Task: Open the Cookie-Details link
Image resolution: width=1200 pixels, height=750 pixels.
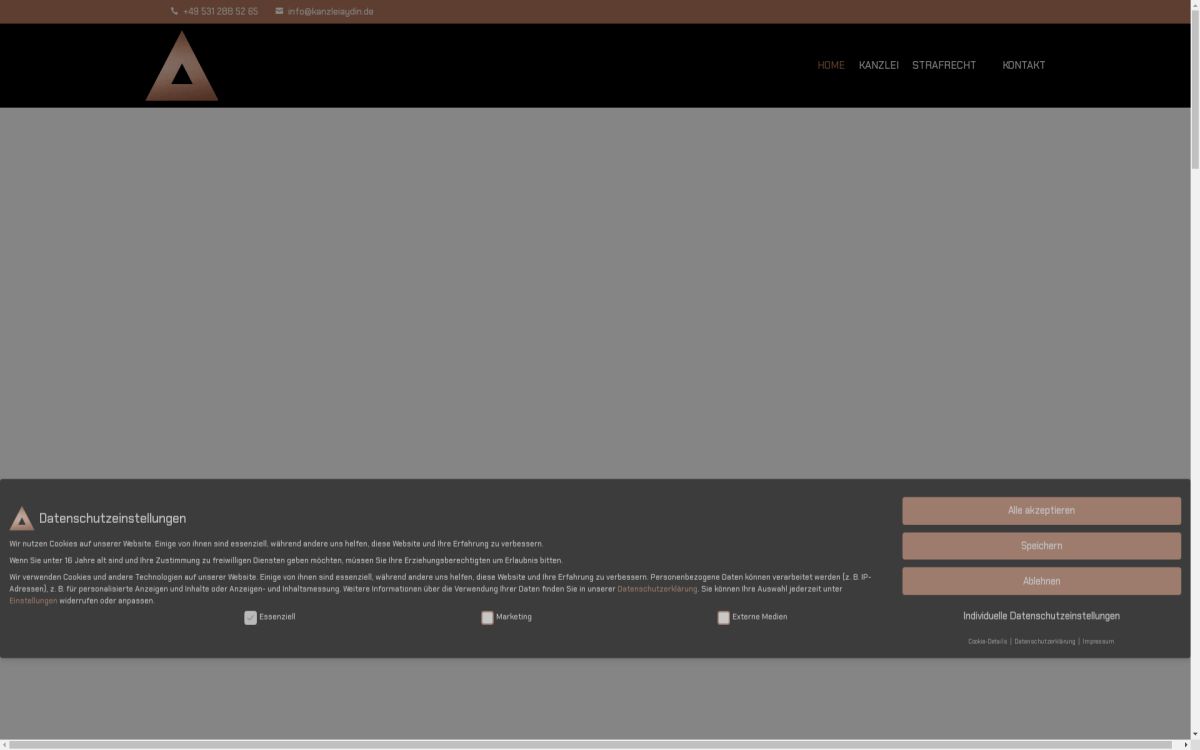Action: coord(987,641)
